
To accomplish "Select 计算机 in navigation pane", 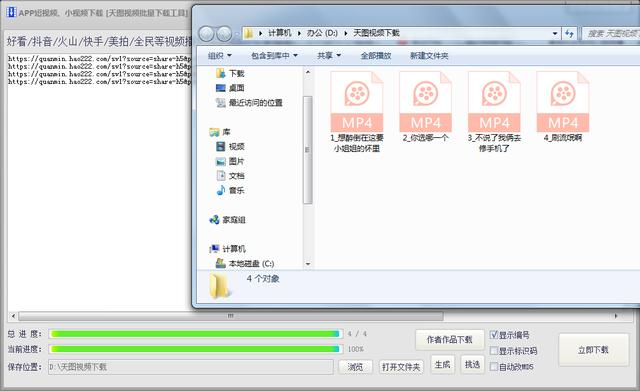I will pyautogui.click(x=227, y=249).
